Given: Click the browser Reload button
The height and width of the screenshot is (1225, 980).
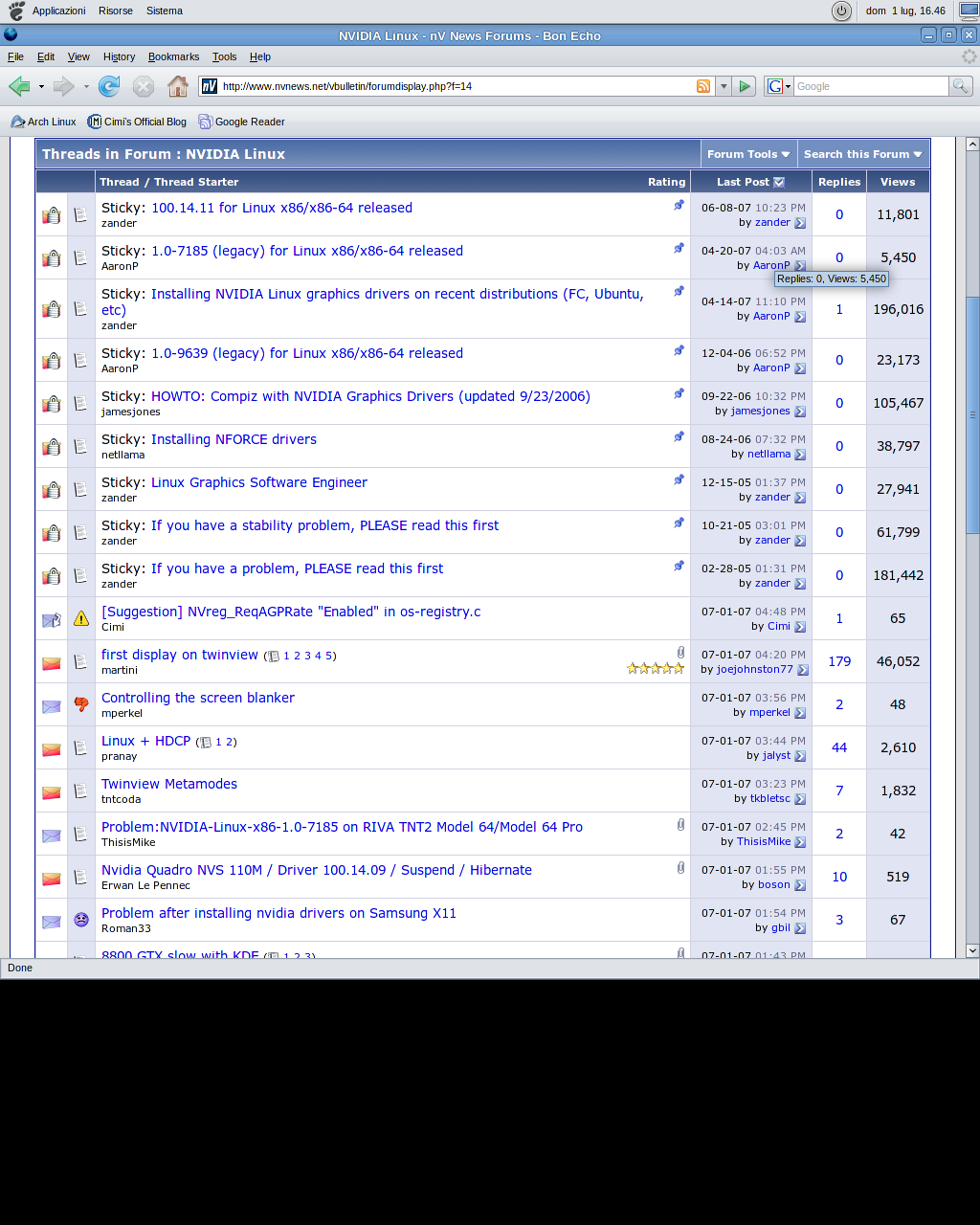Looking at the screenshot, I should 109,87.
